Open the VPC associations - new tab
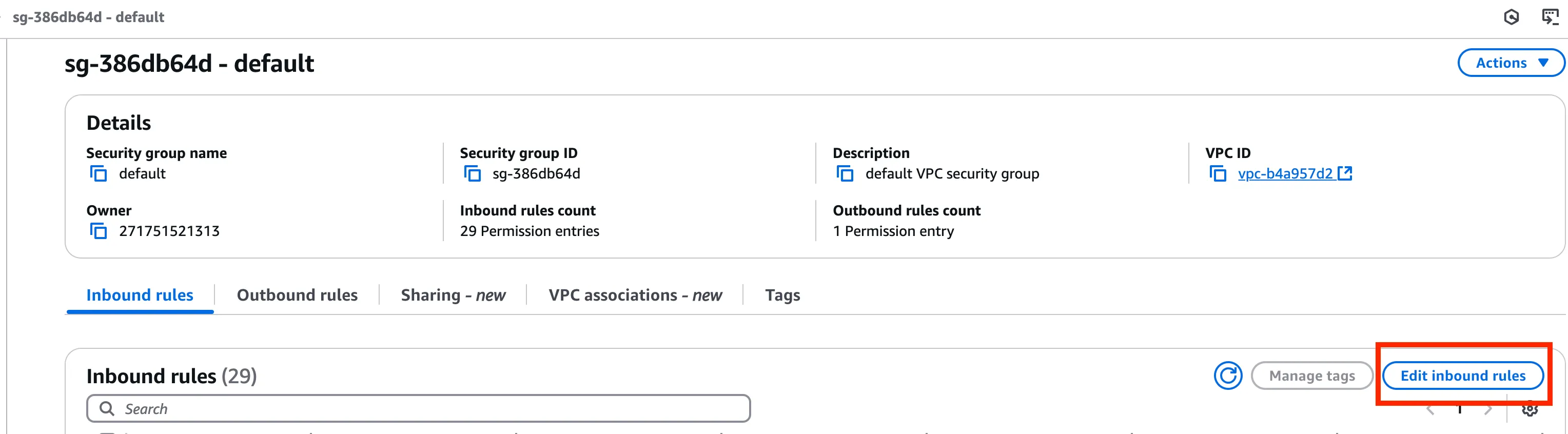Screen dimensions: 1568x434 pyautogui.click(x=635, y=295)
